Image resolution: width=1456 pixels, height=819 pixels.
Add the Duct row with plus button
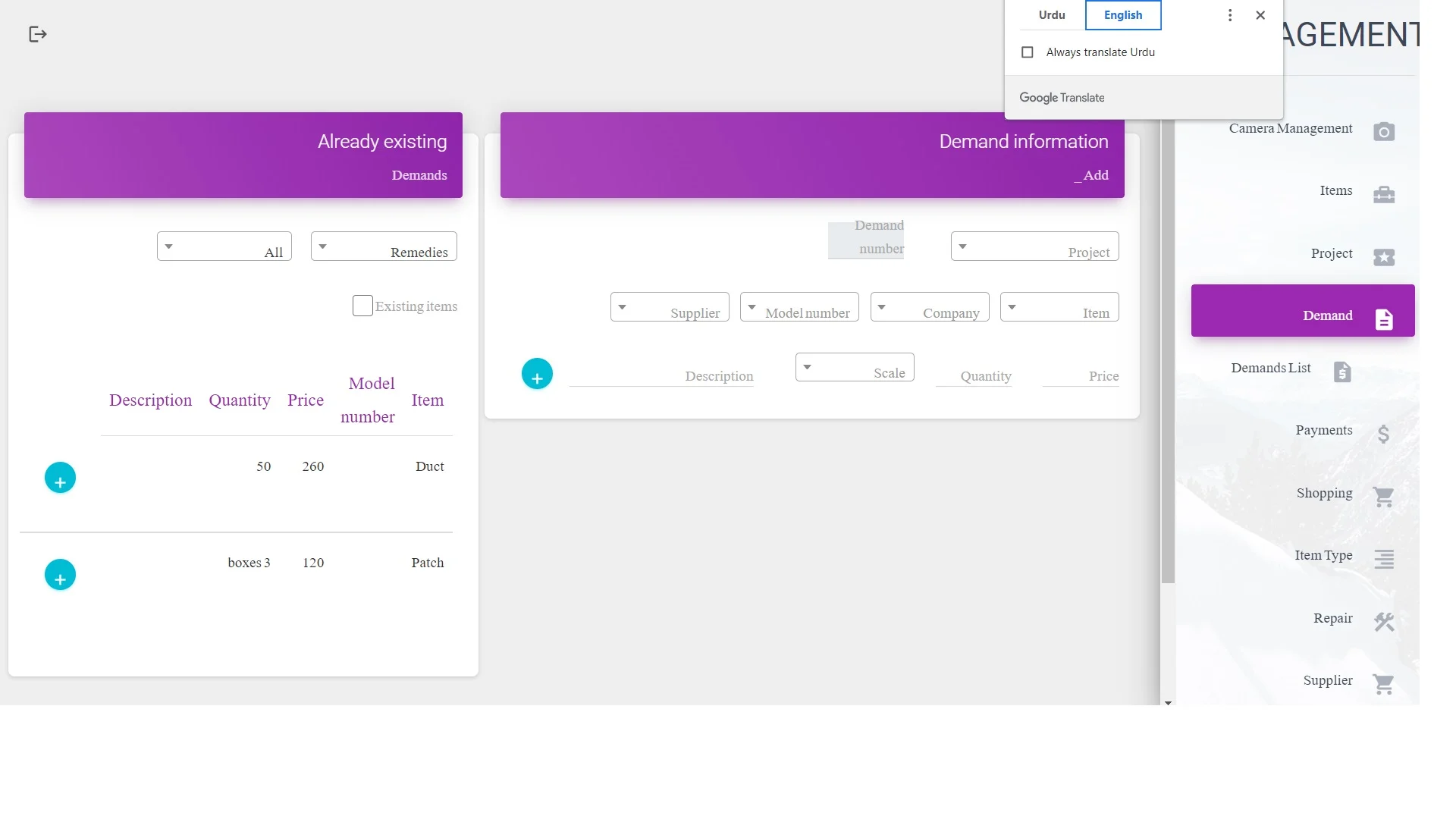tap(60, 478)
